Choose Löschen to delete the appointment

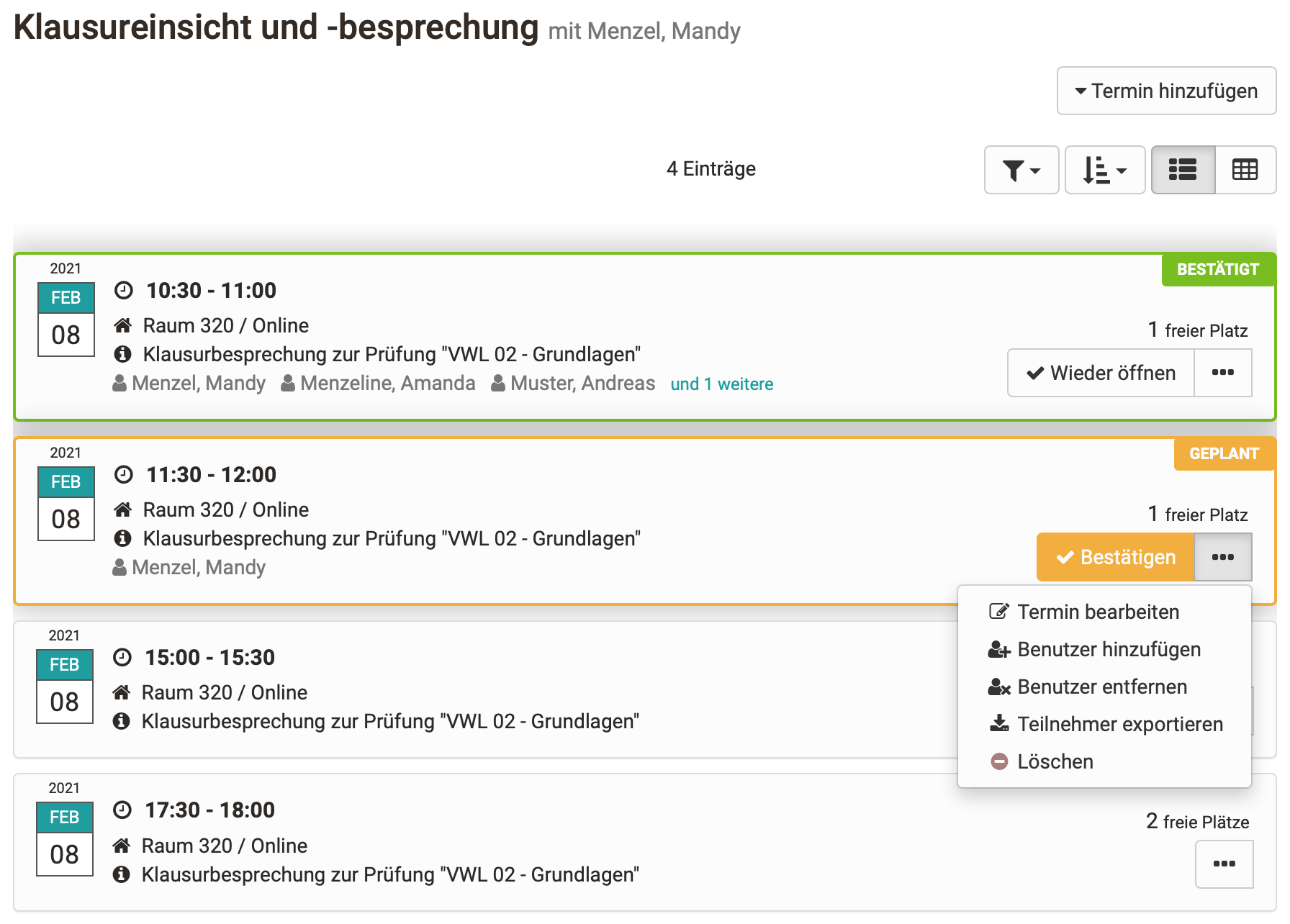click(x=1055, y=762)
